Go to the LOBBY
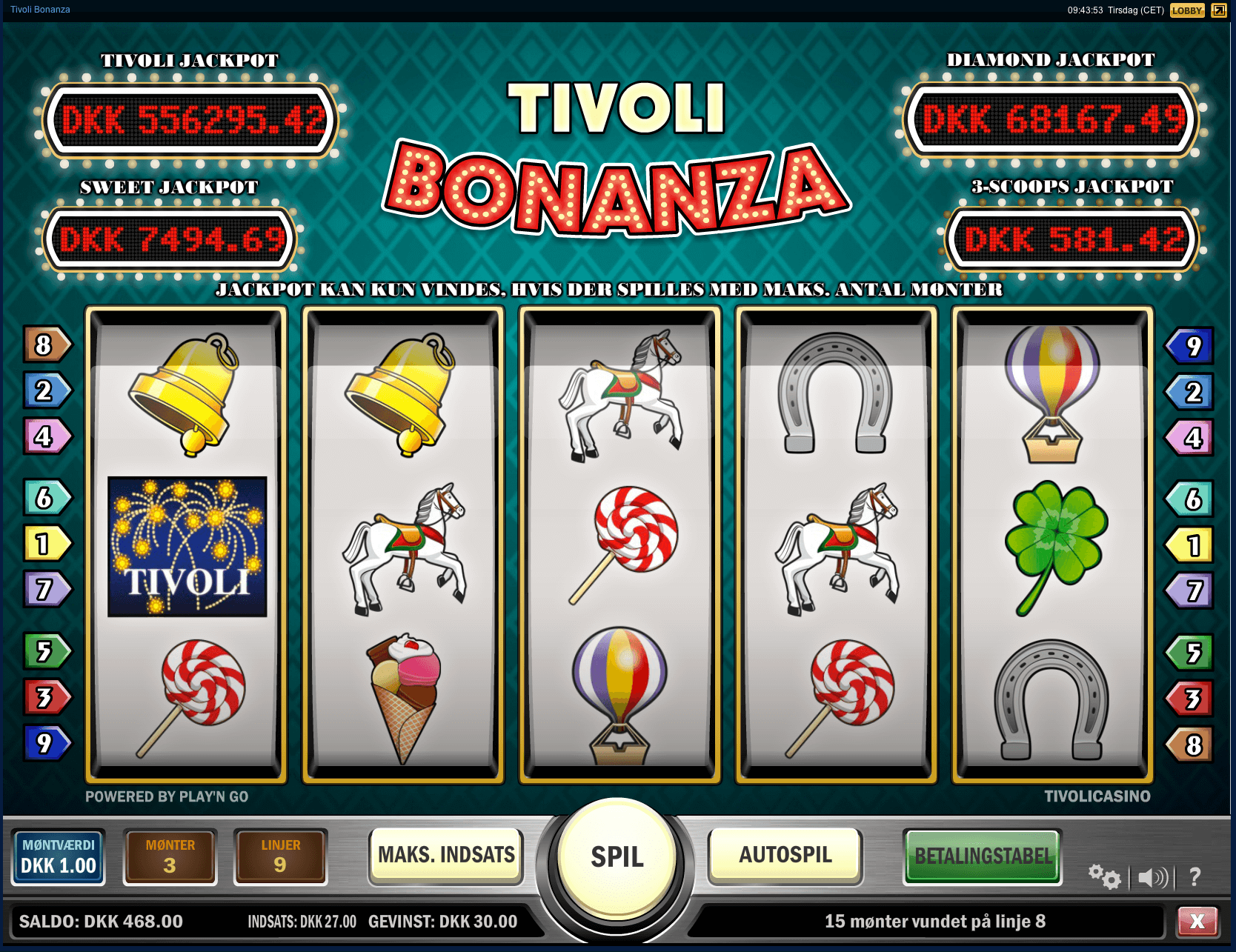Viewport: 1236px width, 952px height. (1187, 10)
